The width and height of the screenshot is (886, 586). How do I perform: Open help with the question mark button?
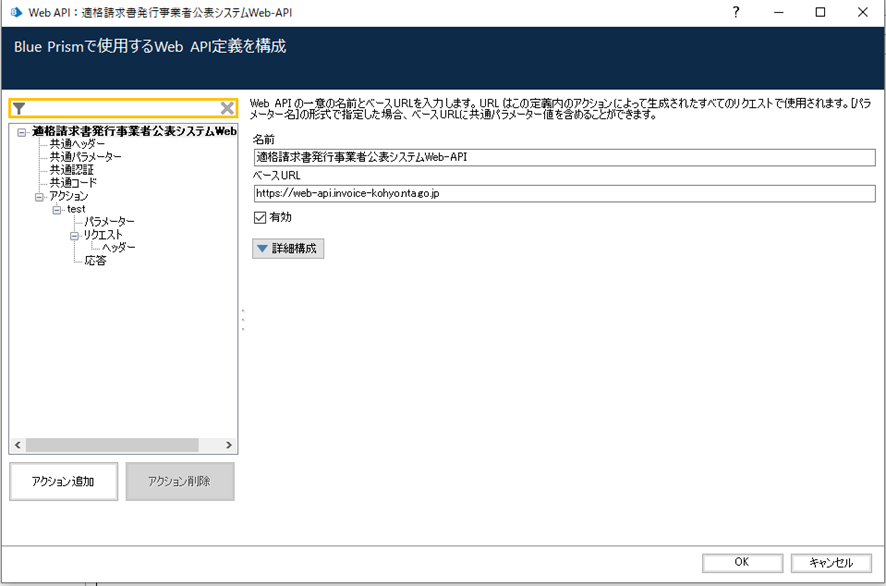click(736, 12)
